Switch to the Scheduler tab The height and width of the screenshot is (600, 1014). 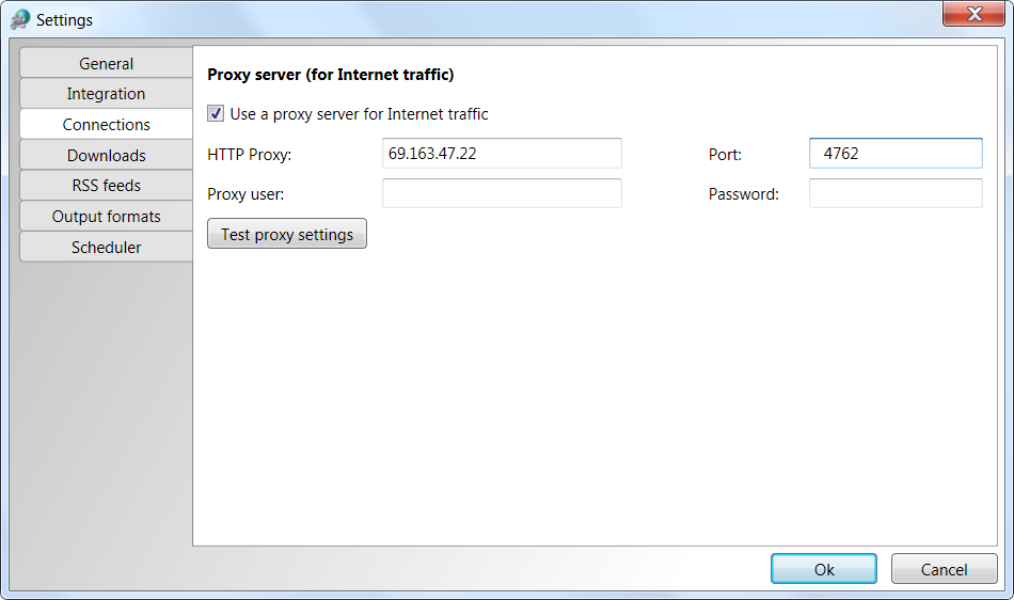tap(106, 247)
